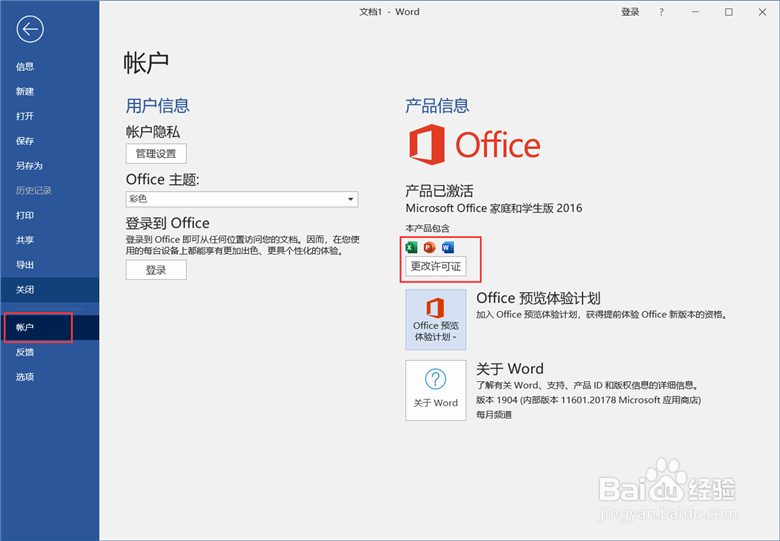
Task: Click the 登录 button under 登录到 Office
Action: (x=156, y=270)
